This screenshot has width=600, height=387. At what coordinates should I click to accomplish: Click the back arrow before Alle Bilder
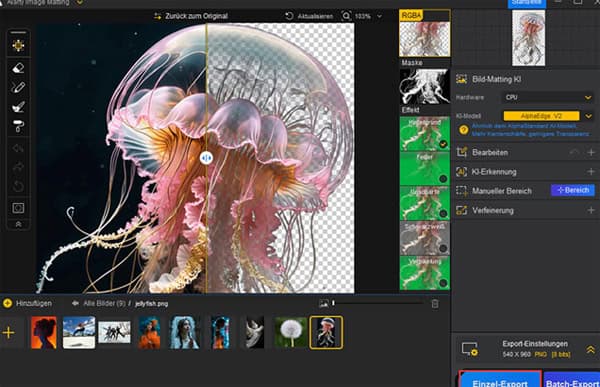click(x=75, y=304)
